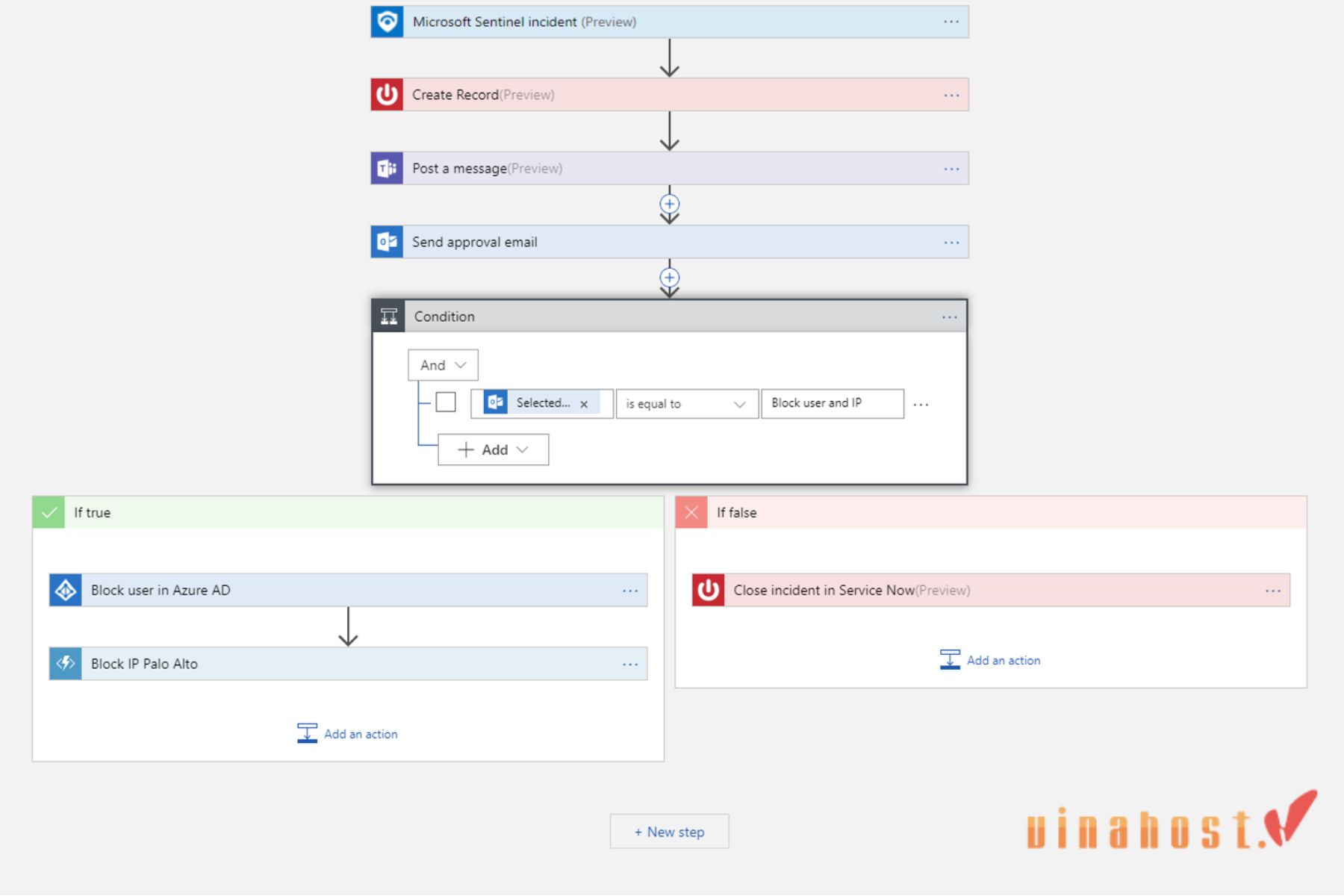Open ellipsis menu on Create Record

[951, 96]
